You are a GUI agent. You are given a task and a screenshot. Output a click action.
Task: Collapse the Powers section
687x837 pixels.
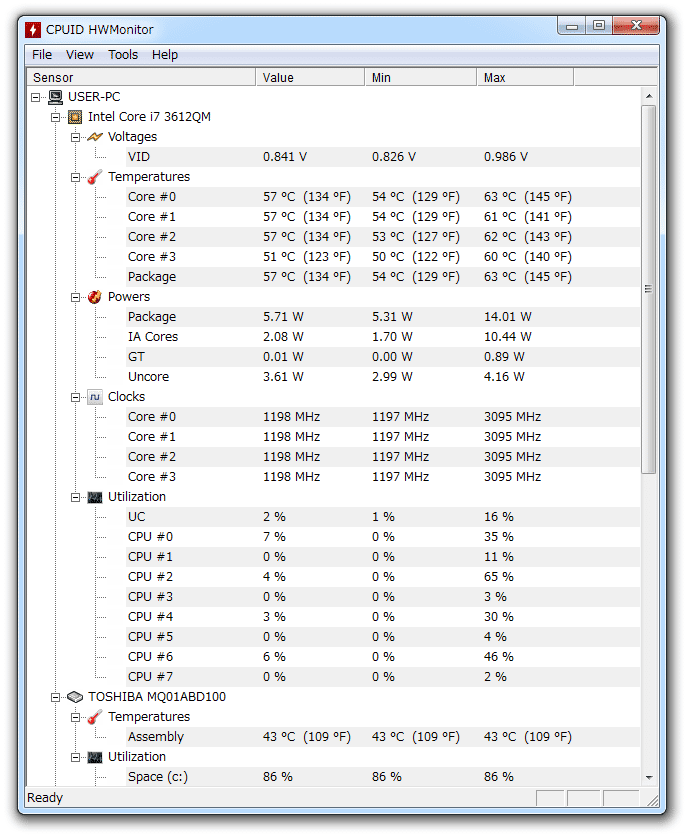pyautogui.click(x=75, y=297)
